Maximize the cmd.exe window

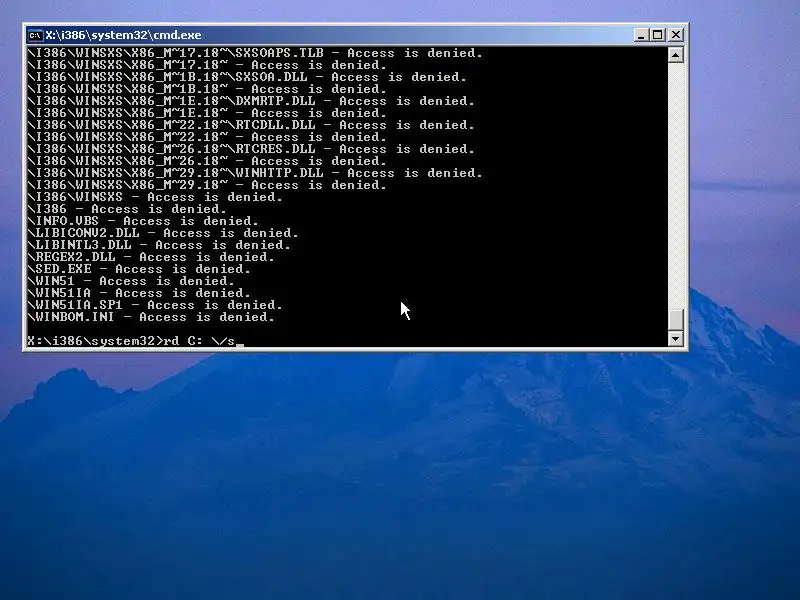coord(658,35)
